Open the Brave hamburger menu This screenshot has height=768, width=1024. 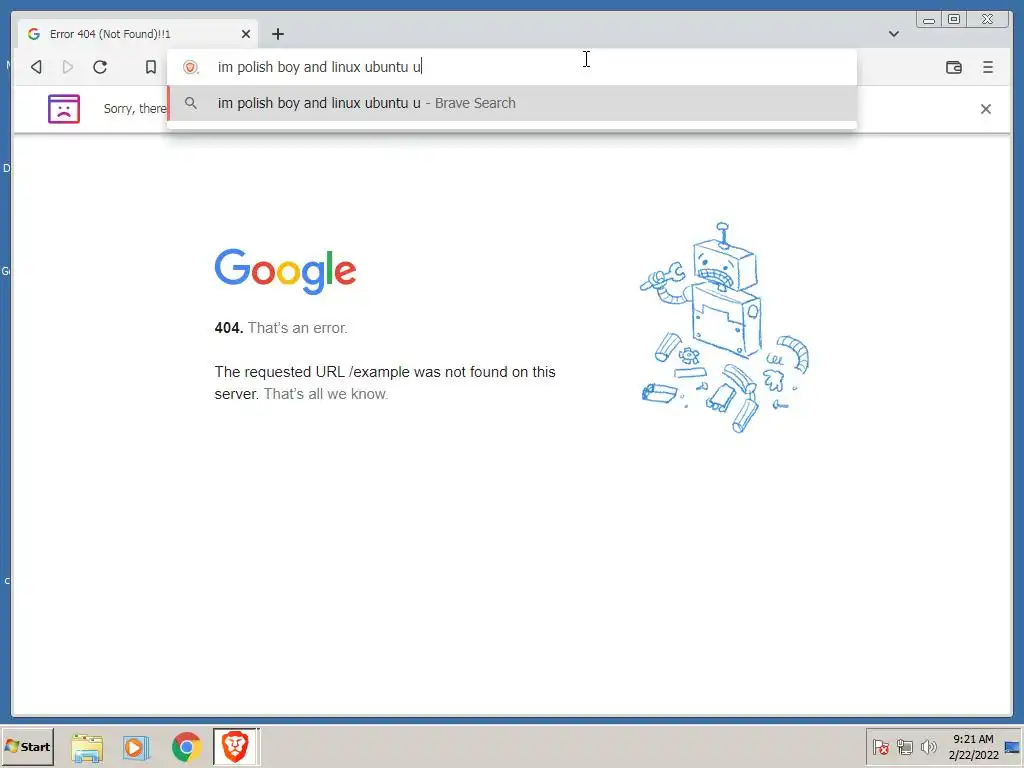click(987, 67)
